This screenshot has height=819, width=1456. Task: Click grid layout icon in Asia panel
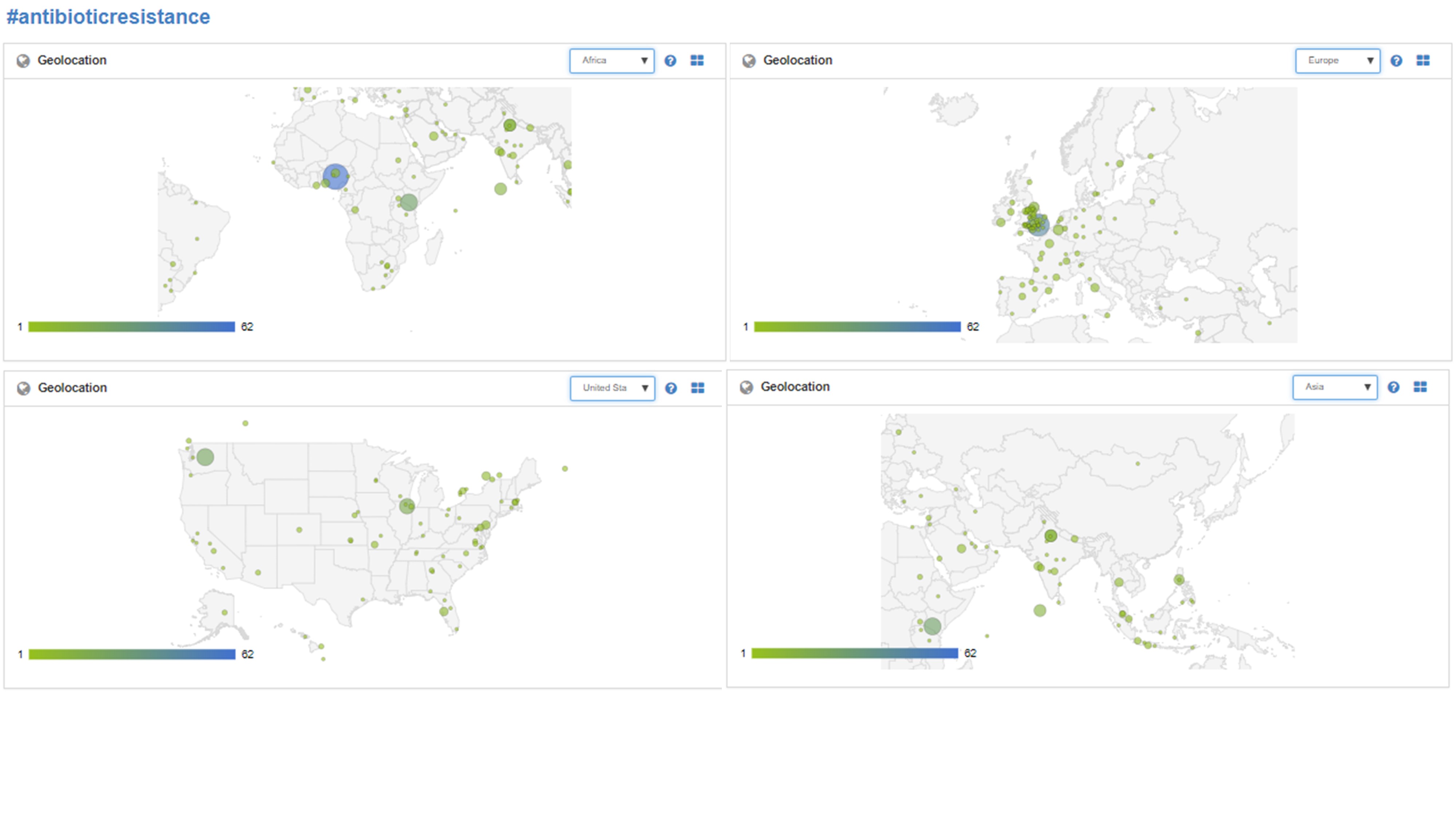coord(1420,387)
